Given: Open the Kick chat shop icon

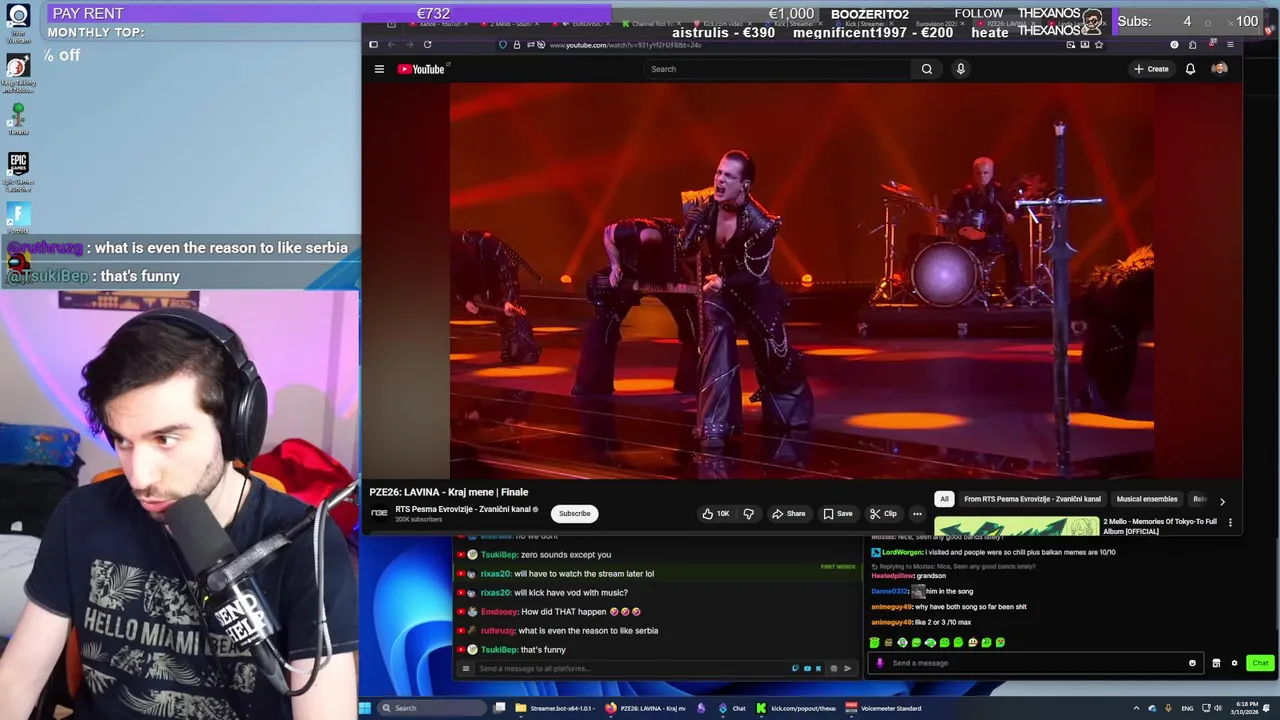Looking at the screenshot, I should click(x=1216, y=663).
